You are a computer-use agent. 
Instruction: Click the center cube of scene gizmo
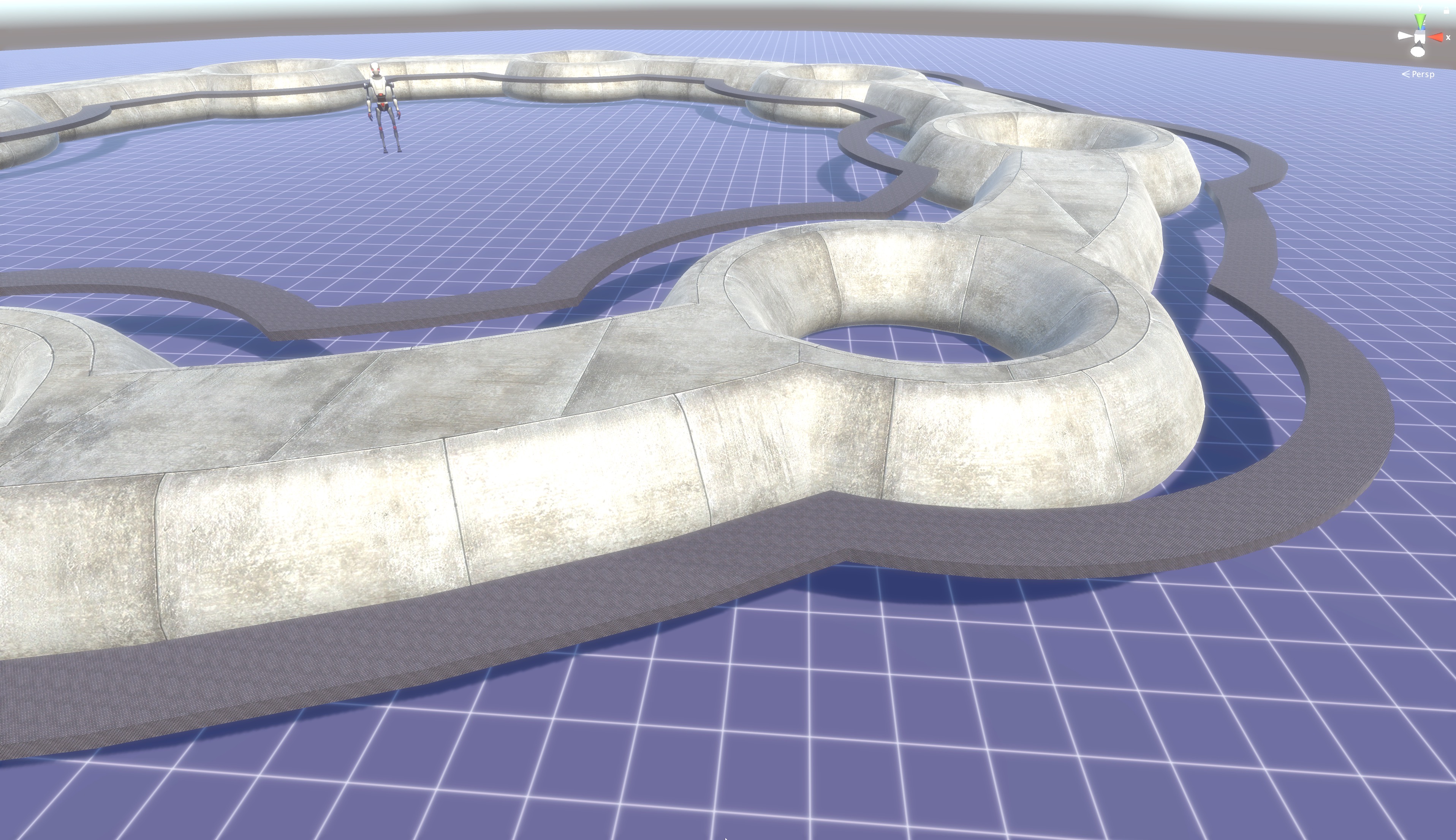(1420, 37)
